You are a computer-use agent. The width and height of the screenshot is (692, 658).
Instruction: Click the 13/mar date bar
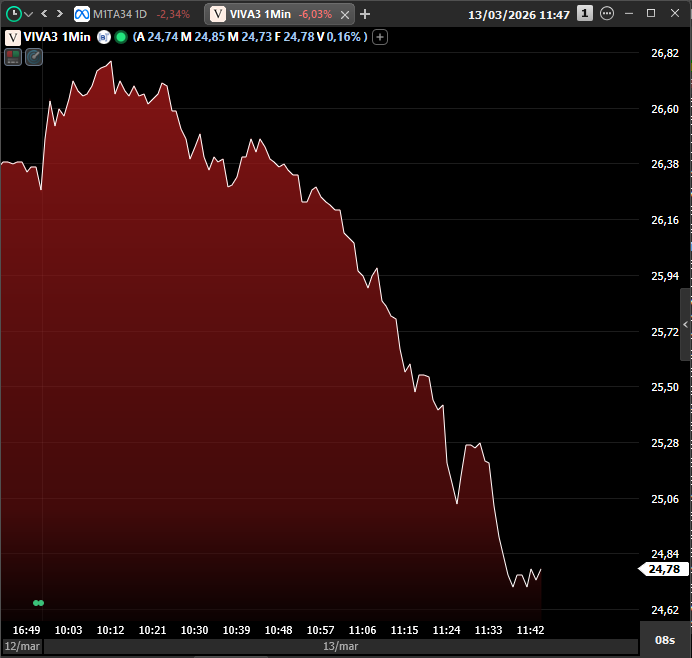coord(341,647)
